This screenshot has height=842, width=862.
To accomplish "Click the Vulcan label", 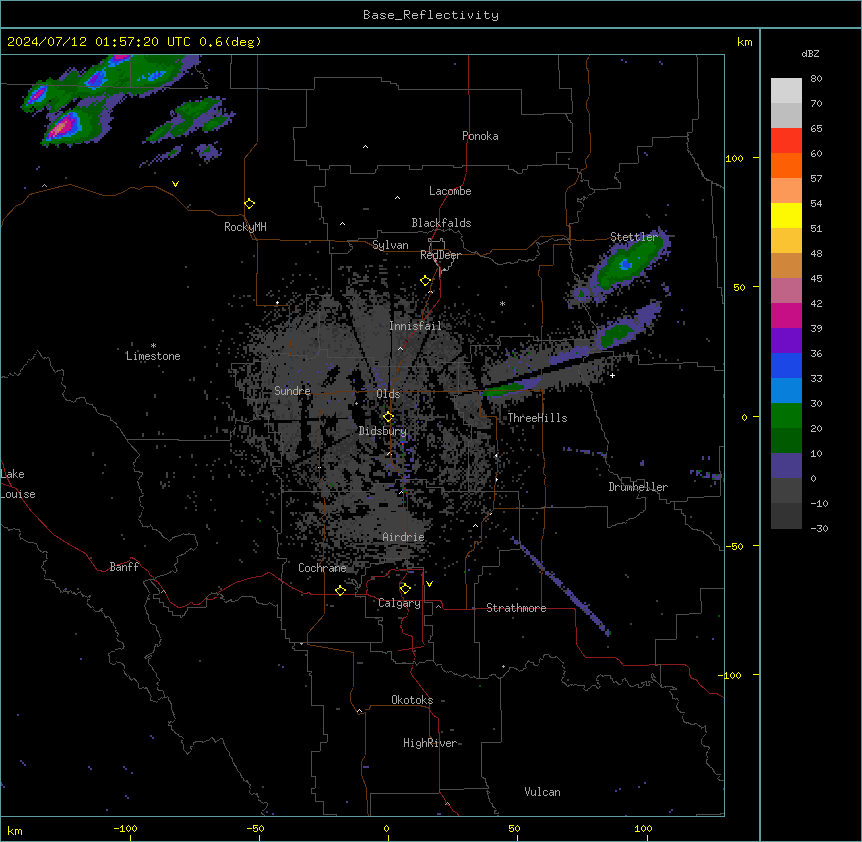I will (543, 792).
